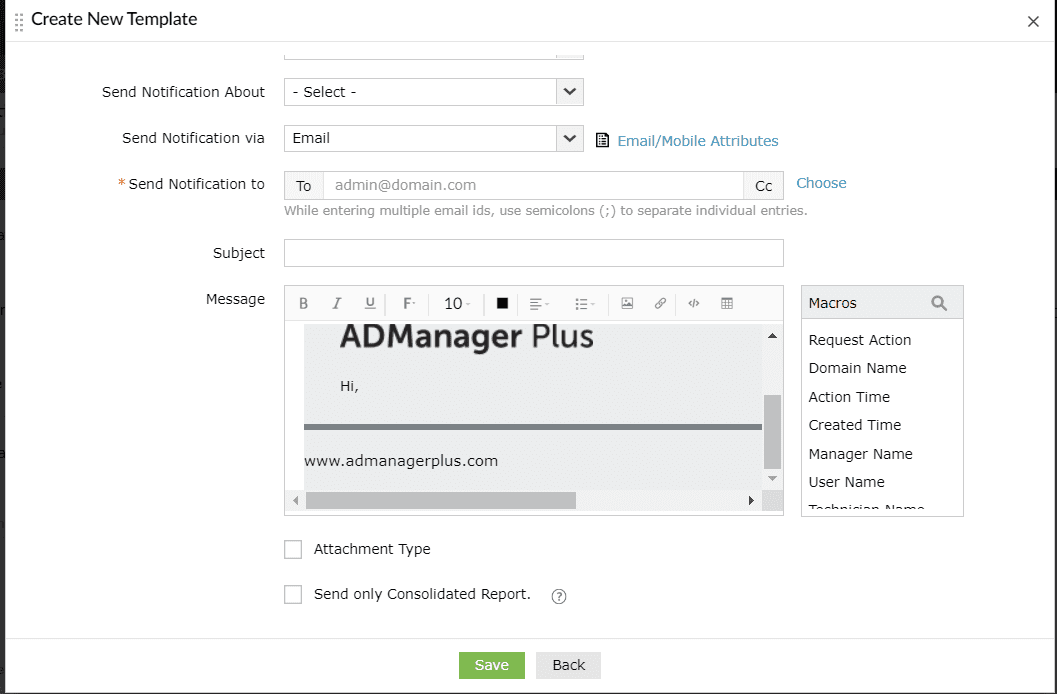The width and height of the screenshot is (1057, 694).
Task: Insert a table into the message
Action: click(727, 303)
